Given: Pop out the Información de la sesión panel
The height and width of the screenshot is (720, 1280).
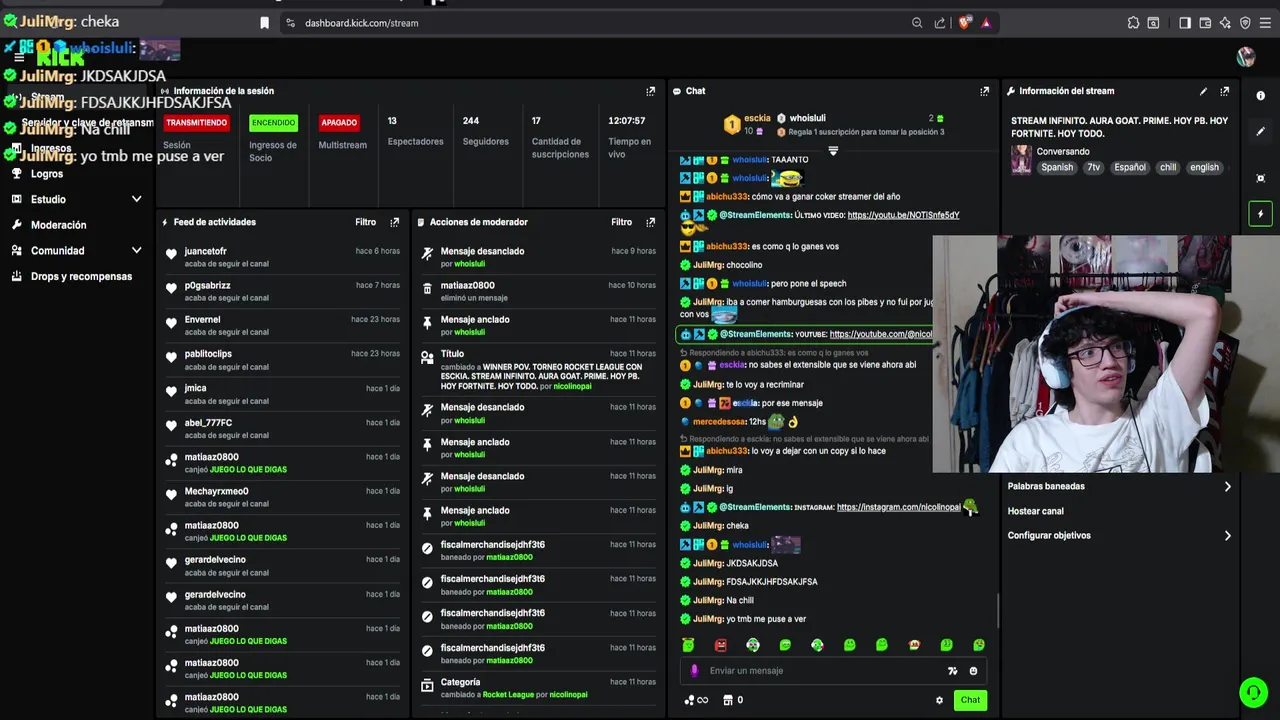Looking at the screenshot, I should (x=650, y=91).
